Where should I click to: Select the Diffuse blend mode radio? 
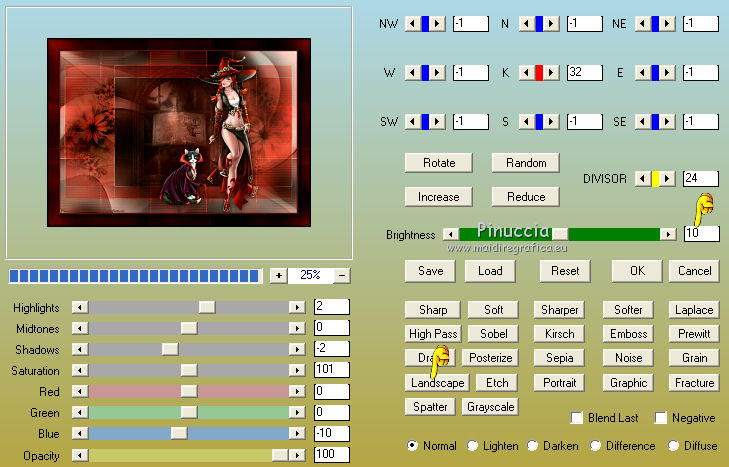tap(673, 446)
